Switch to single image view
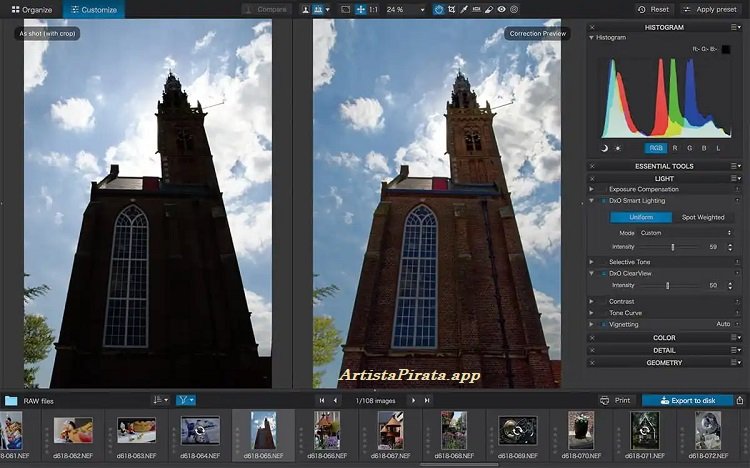 coord(306,9)
